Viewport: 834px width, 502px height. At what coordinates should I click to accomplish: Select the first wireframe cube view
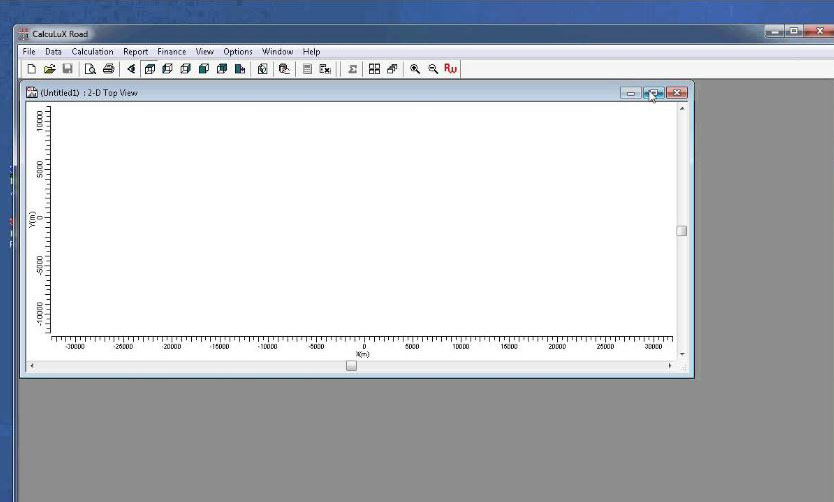(x=149, y=69)
